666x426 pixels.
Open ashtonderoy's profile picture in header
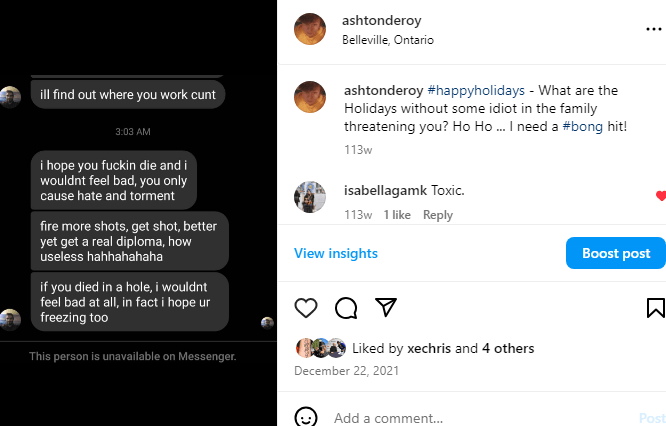tap(310, 30)
